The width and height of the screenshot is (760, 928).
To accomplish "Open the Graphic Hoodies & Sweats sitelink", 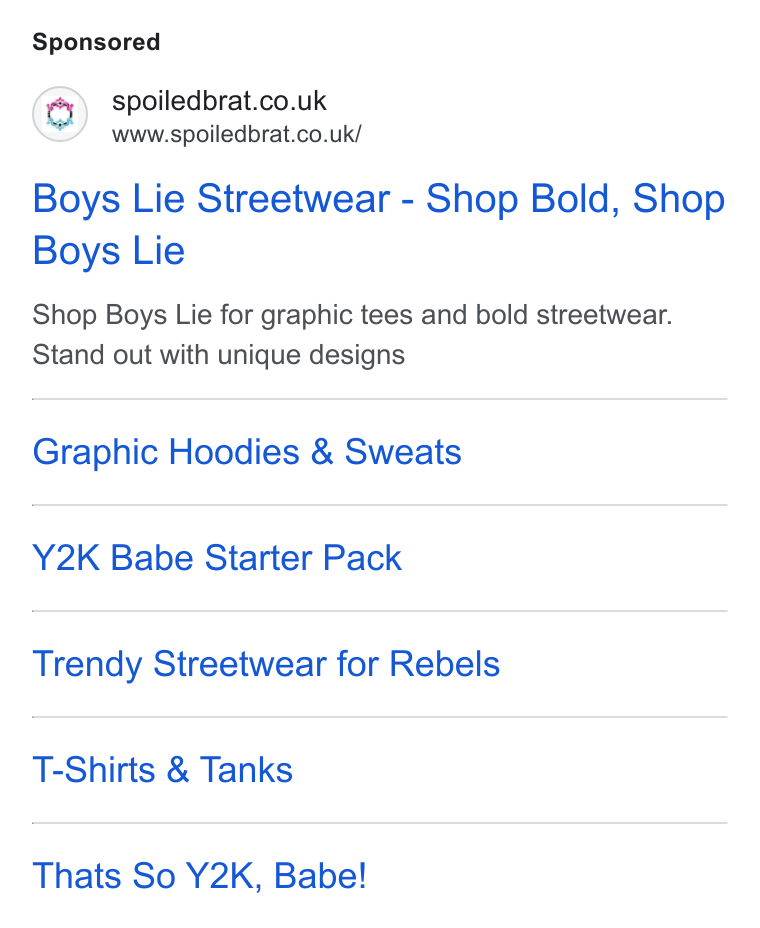I will [247, 453].
